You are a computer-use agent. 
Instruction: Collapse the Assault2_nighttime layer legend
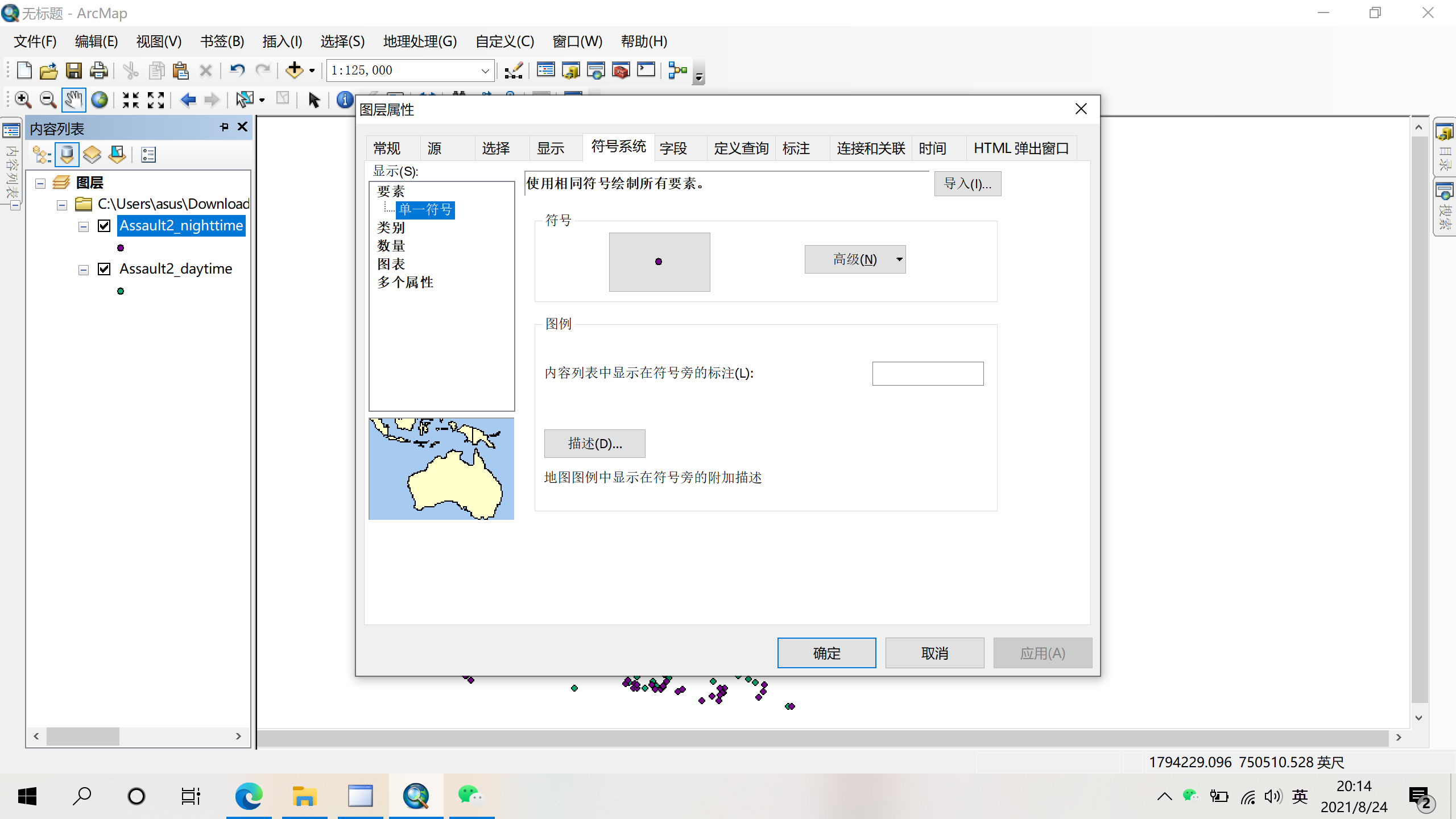[x=84, y=227]
